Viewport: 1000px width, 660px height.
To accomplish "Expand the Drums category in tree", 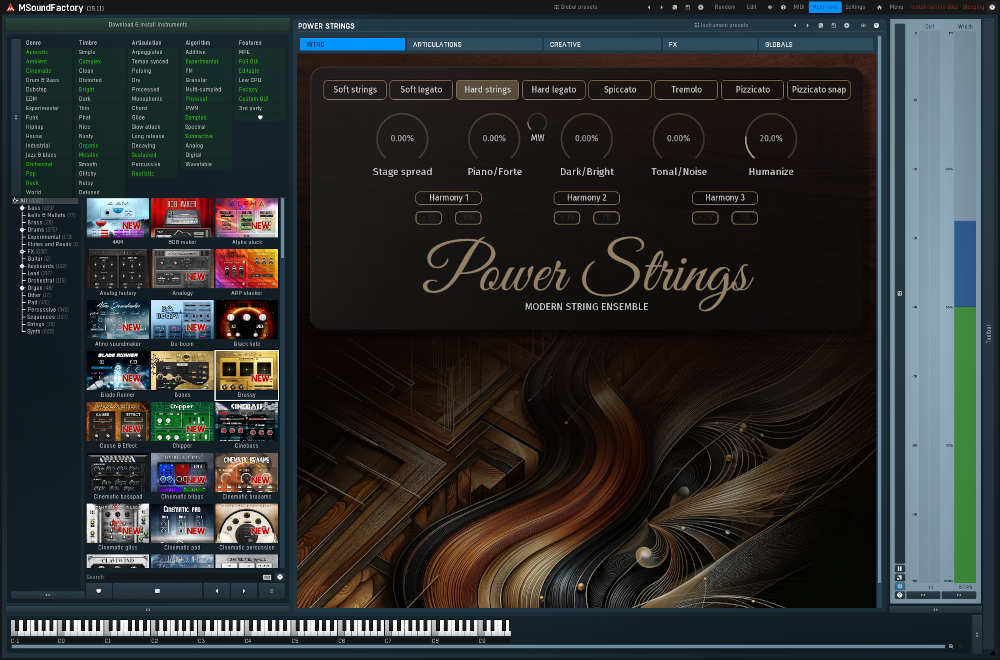I will pos(22,229).
